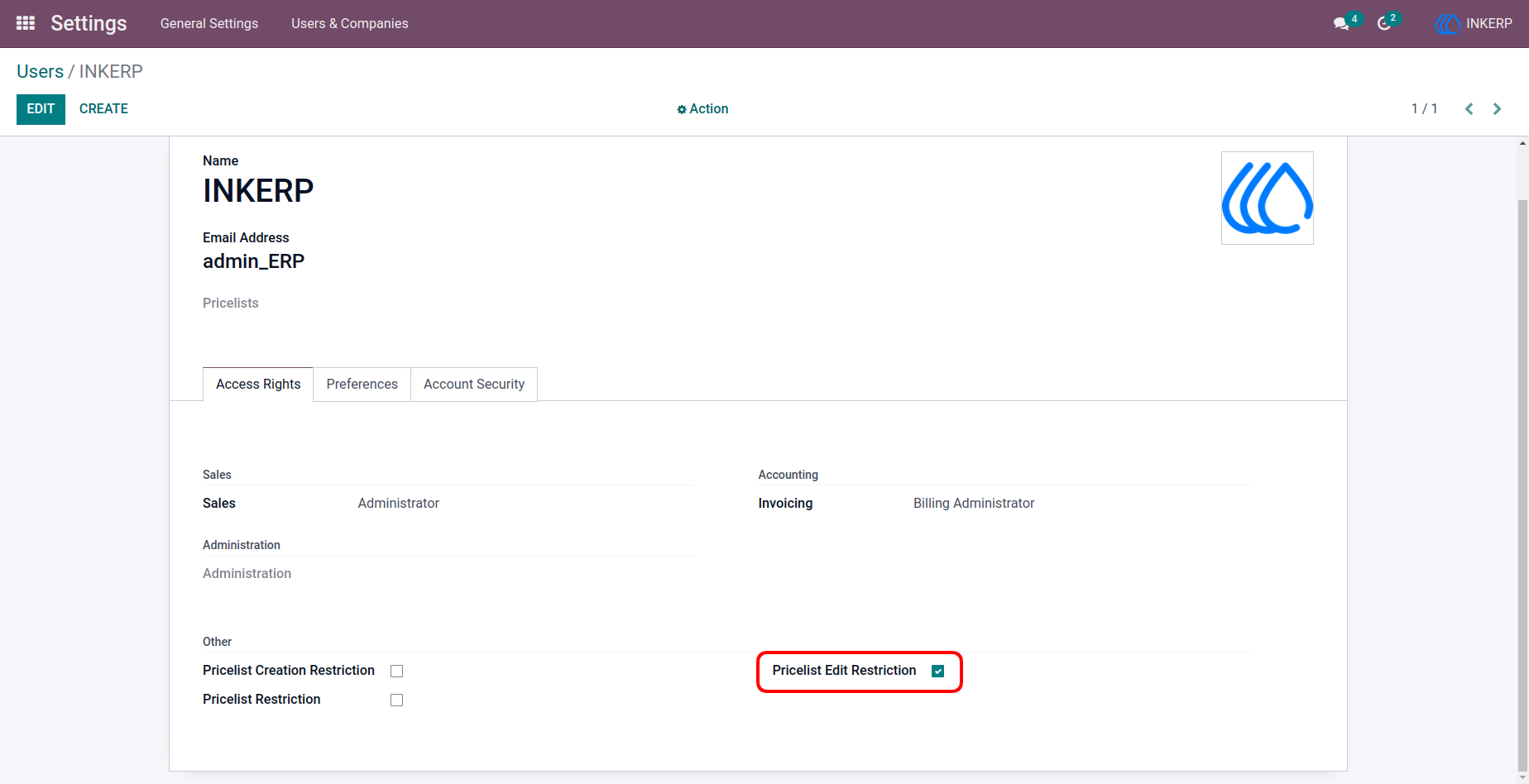Go to next record arrow
Viewport: 1529px width, 784px height.
pos(1498,109)
